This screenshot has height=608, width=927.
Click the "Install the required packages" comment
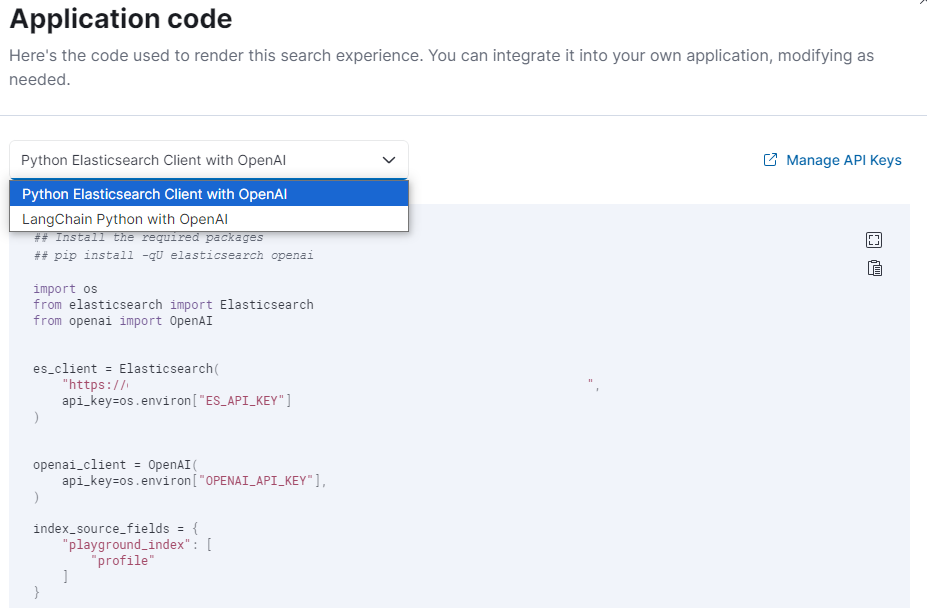point(148,237)
